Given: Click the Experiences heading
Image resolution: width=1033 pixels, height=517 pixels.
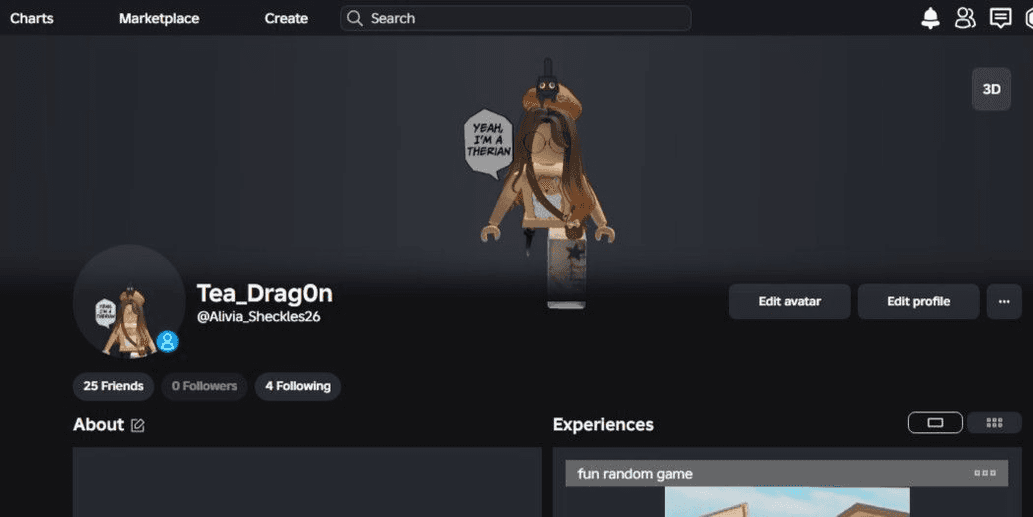Looking at the screenshot, I should 603,425.
